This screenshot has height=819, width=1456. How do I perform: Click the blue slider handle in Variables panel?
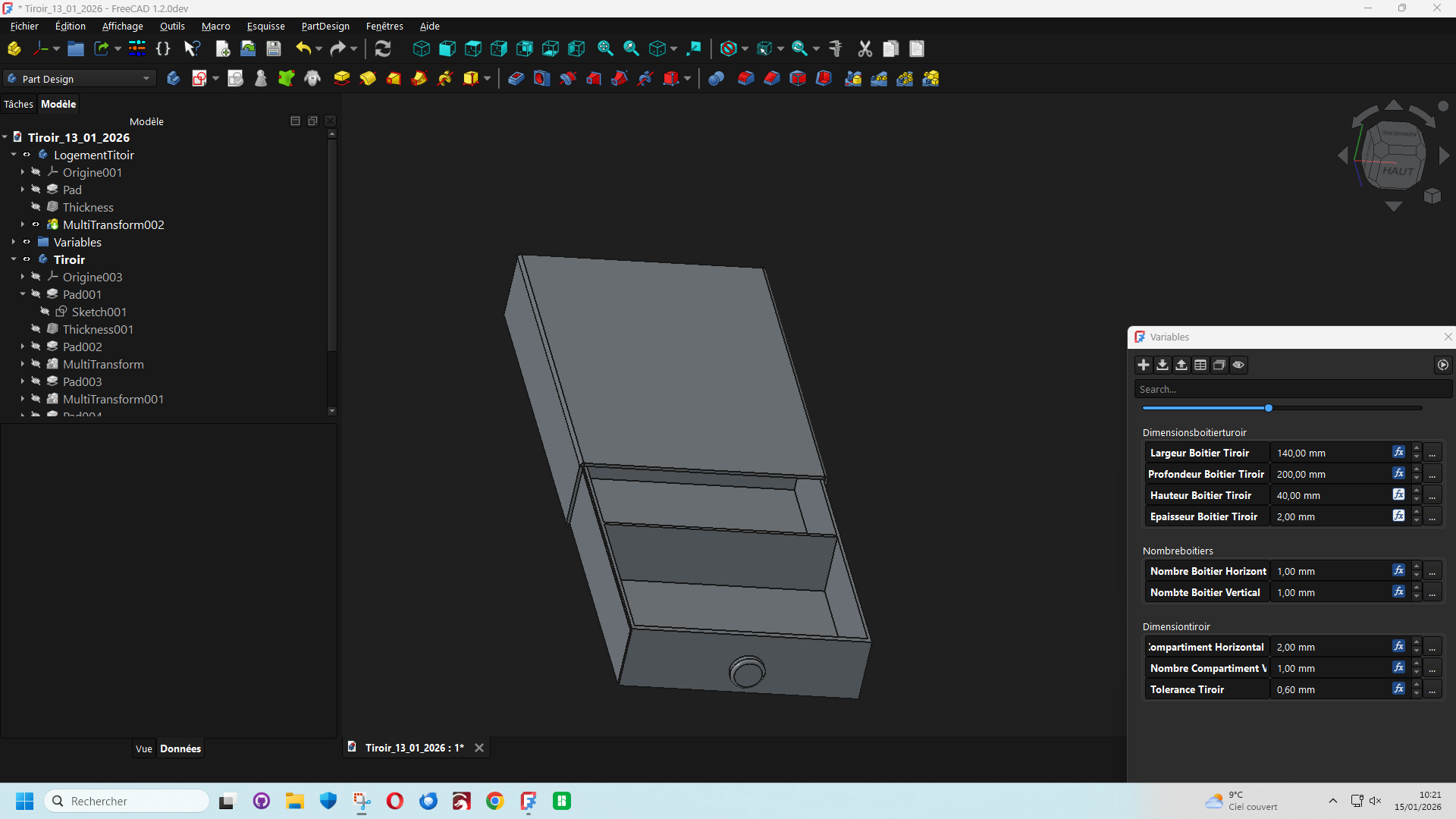click(1269, 409)
